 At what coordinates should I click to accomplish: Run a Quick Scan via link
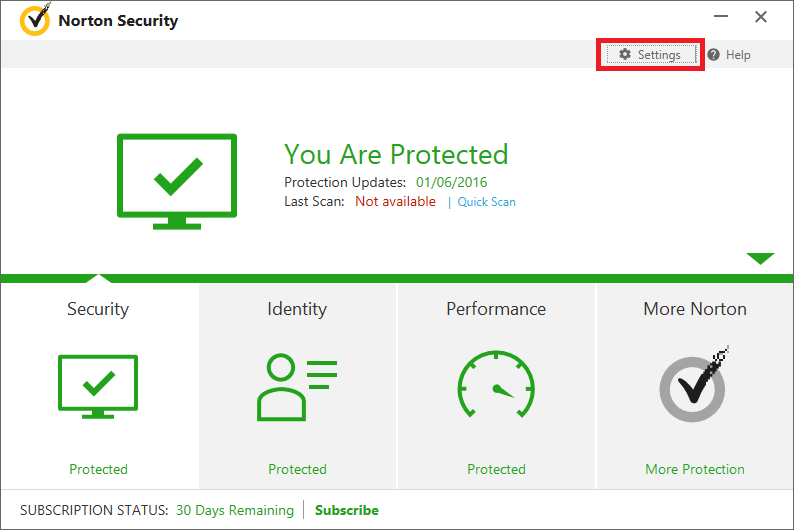487,202
